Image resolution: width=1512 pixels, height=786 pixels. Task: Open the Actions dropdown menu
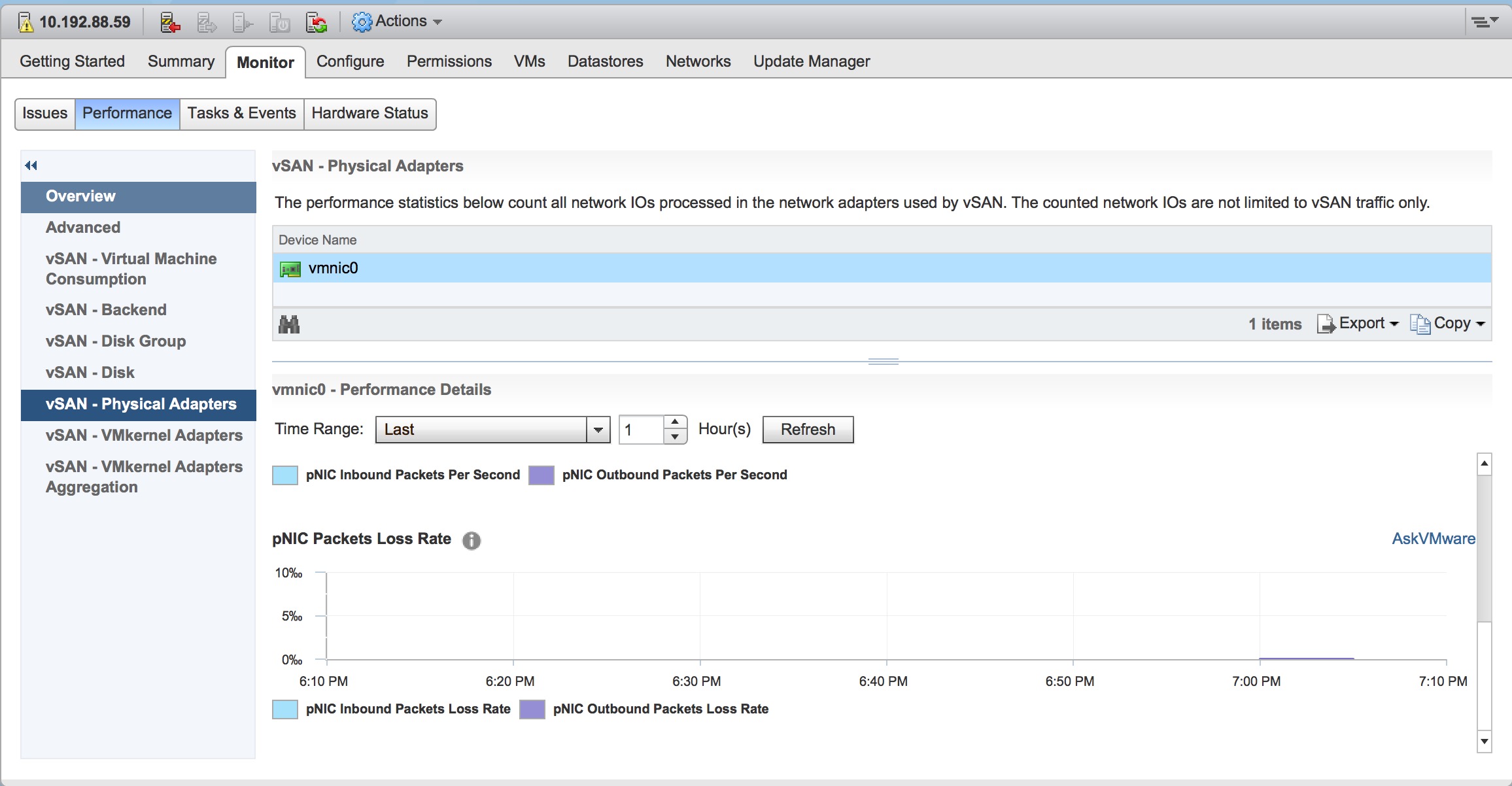[x=397, y=22]
